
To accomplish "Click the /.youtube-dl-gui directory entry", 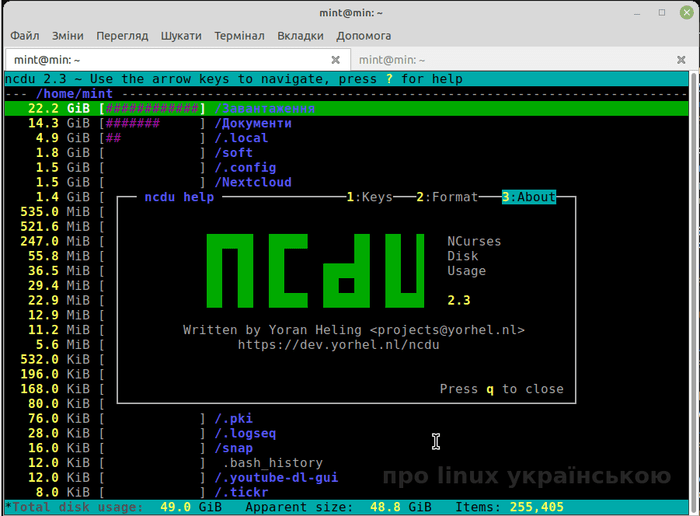I will click(x=276, y=477).
